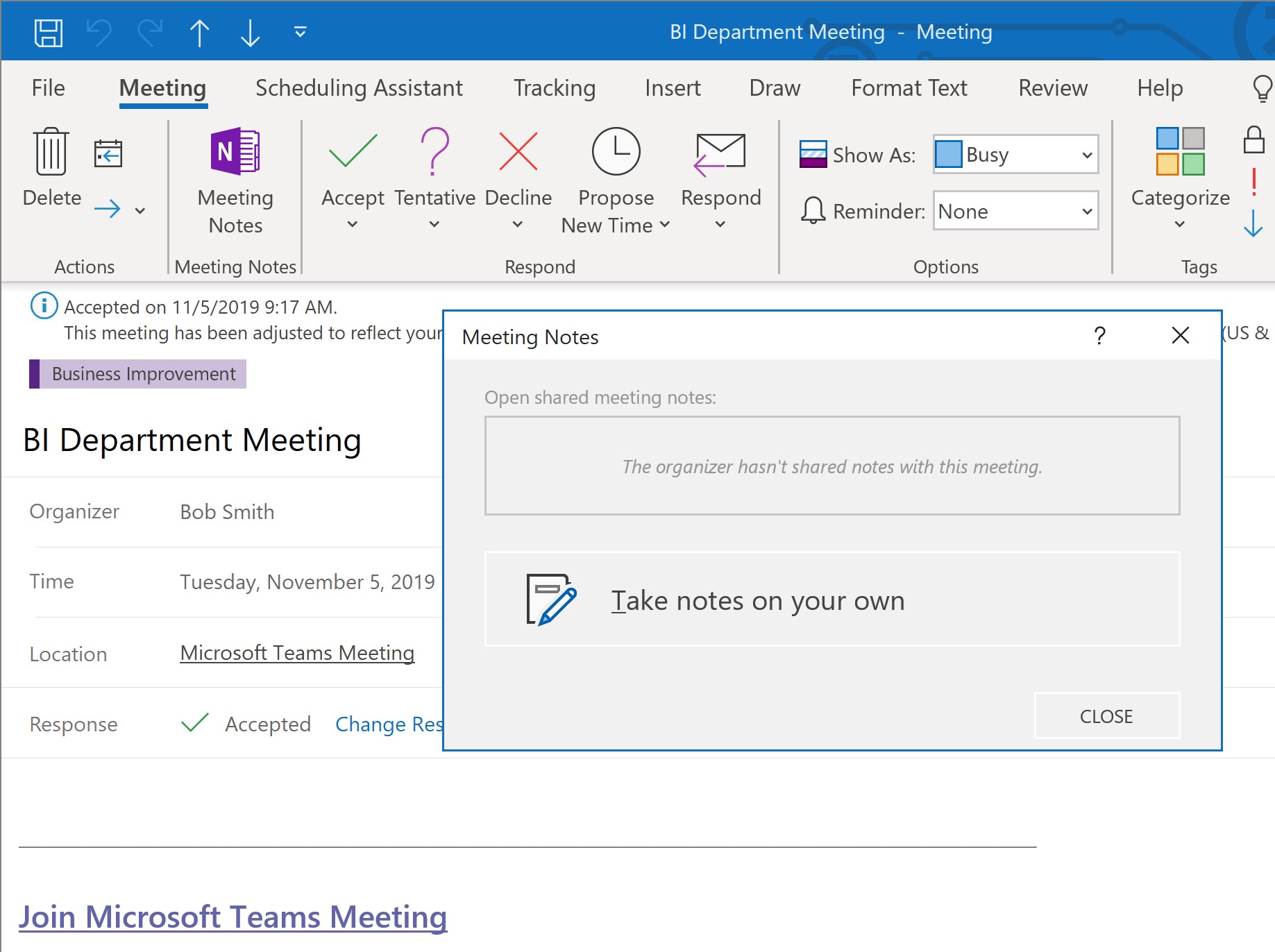
Task: Open the Tracking tab
Action: pyautogui.click(x=555, y=88)
